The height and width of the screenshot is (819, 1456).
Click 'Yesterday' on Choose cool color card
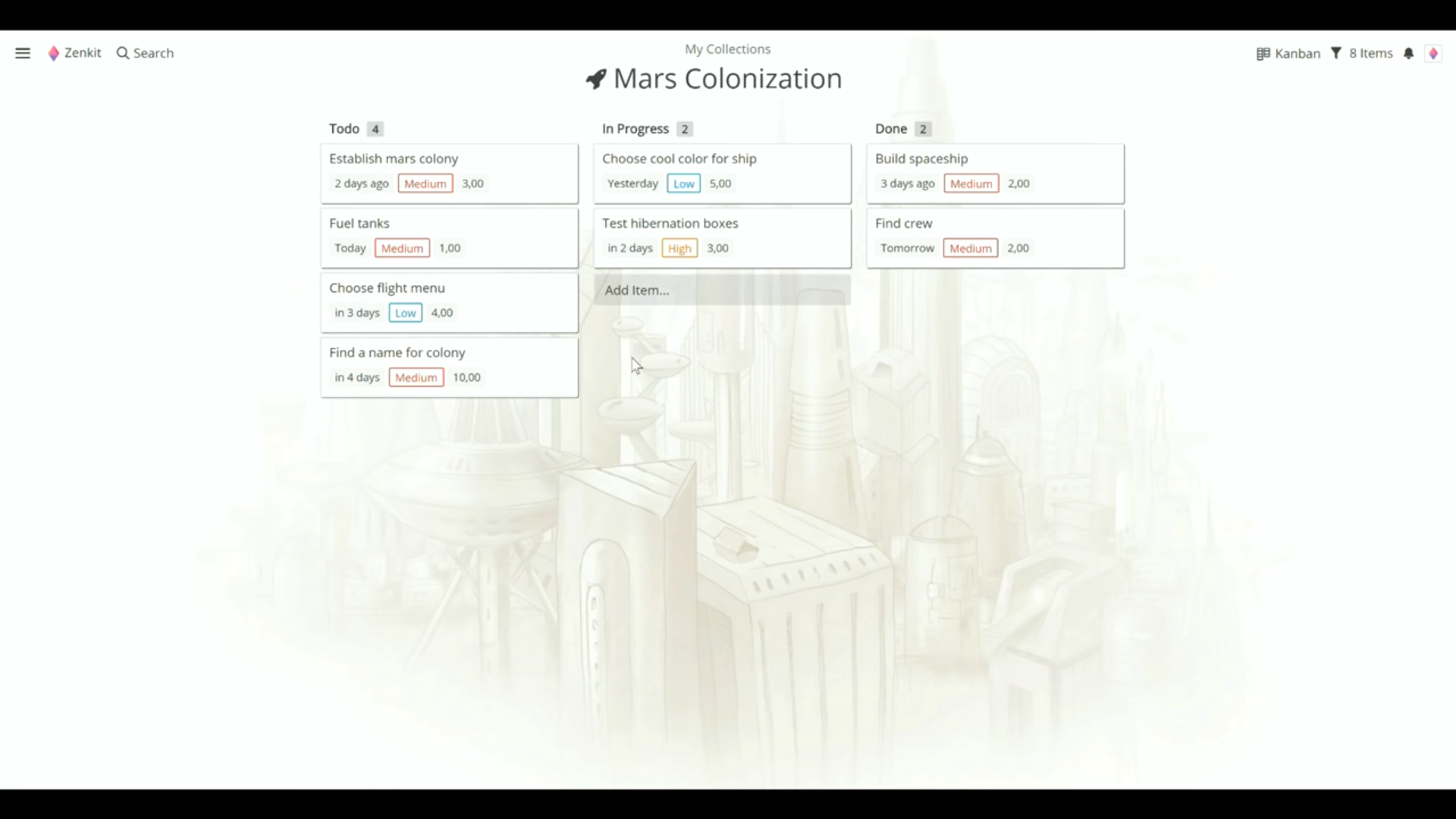(632, 184)
